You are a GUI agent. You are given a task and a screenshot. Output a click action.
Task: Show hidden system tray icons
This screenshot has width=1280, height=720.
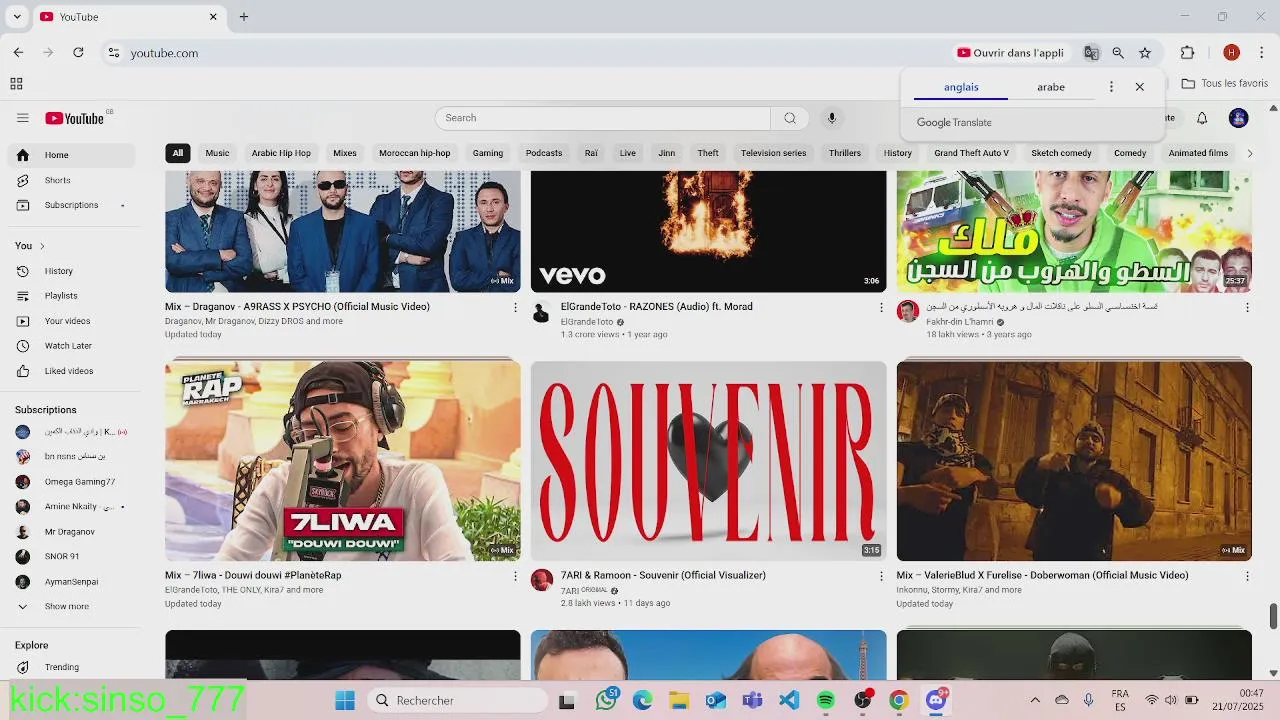point(1035,700)
